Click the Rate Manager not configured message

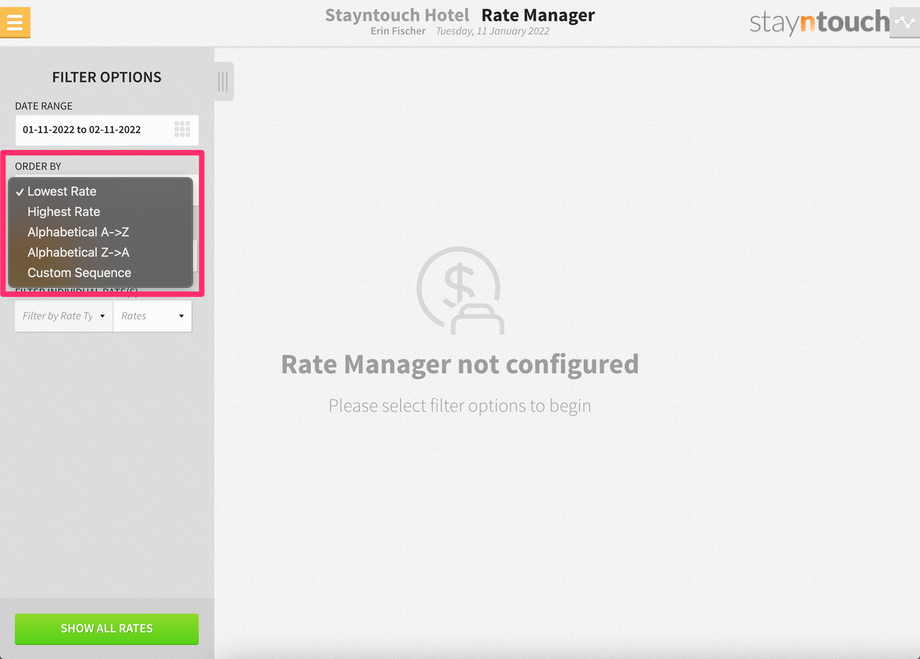point(460,364)
